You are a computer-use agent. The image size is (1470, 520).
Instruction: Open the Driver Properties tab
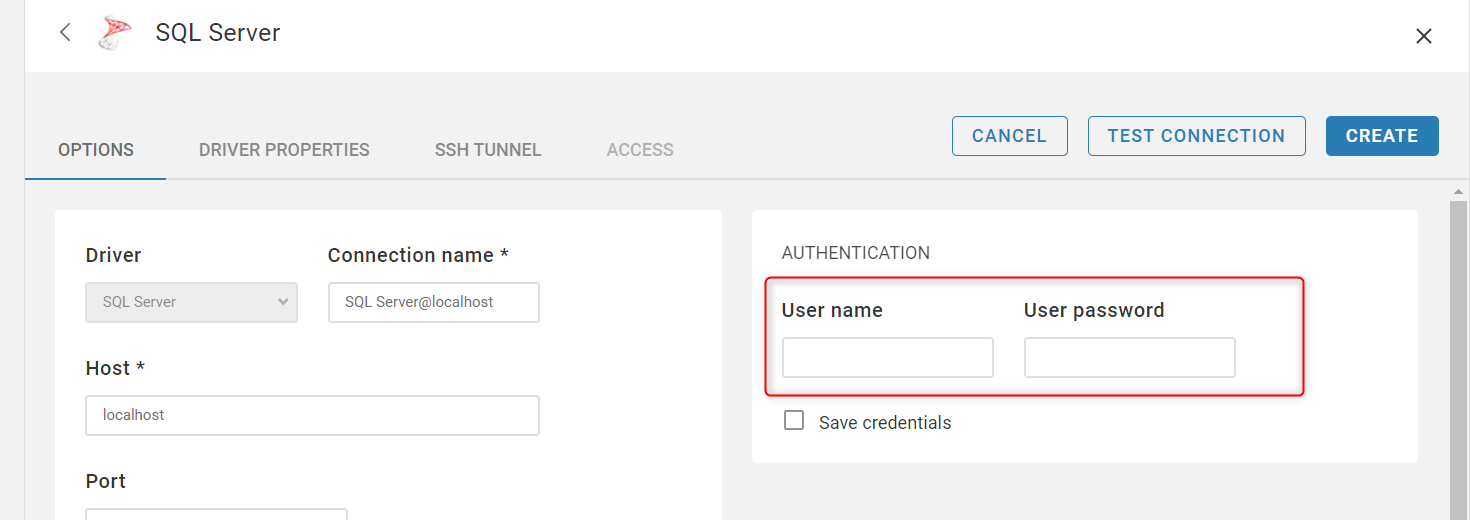284,150
